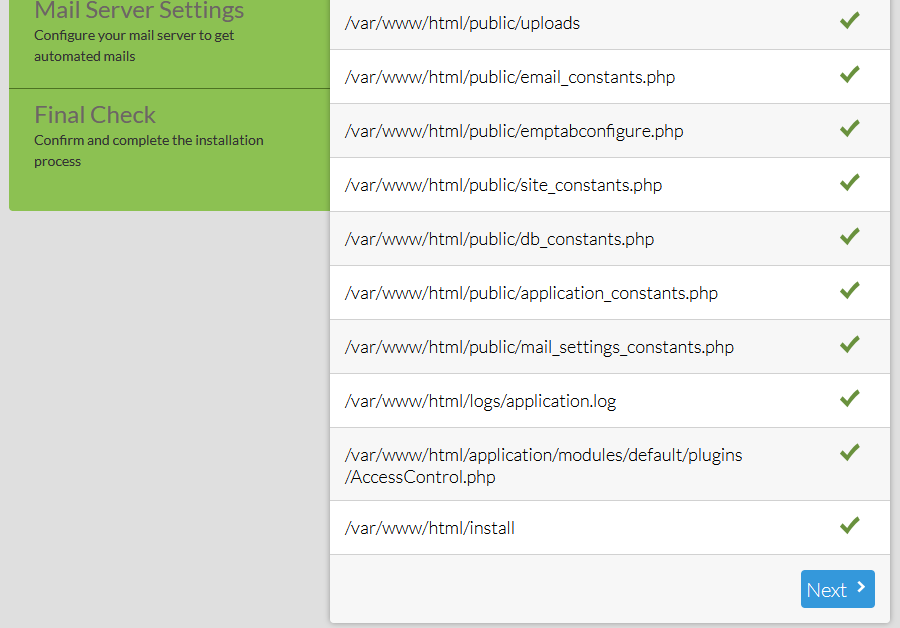Click the check icon for mail_settings_constants.php
This screenshot has width=900, height=628.
point(850,344)
